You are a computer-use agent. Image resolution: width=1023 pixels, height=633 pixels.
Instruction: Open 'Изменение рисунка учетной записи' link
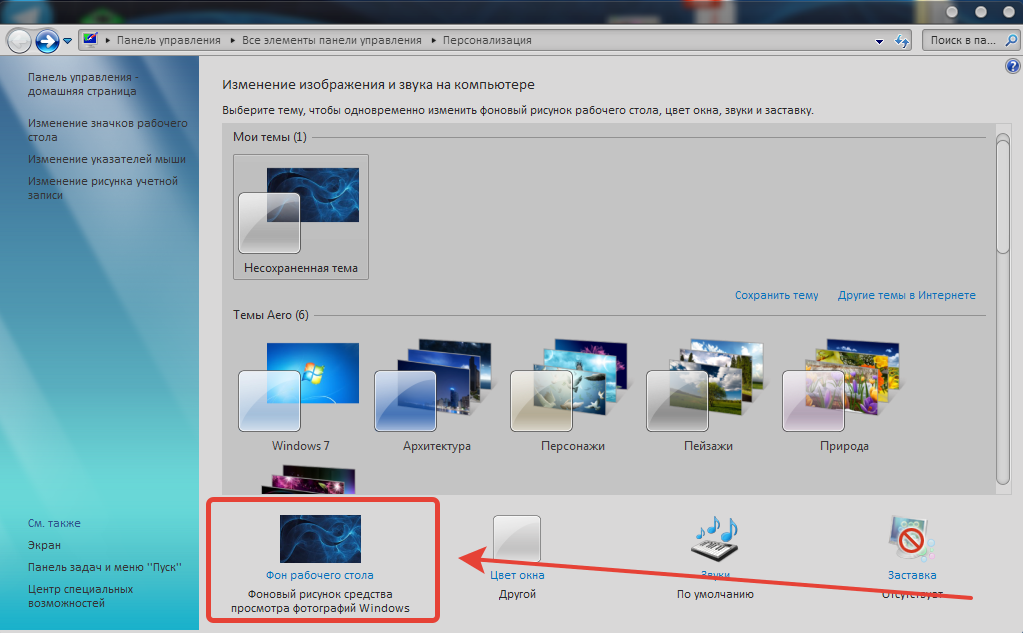[102, 188]
